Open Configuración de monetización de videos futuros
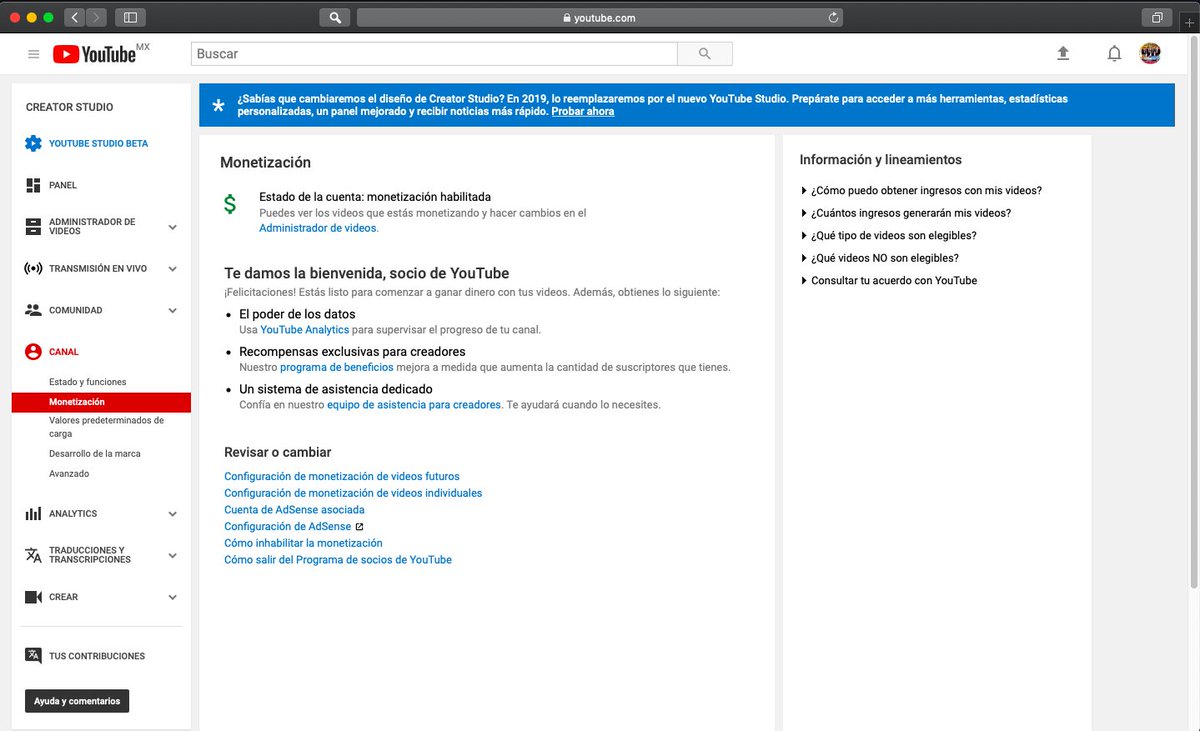 tap(342, 477)
